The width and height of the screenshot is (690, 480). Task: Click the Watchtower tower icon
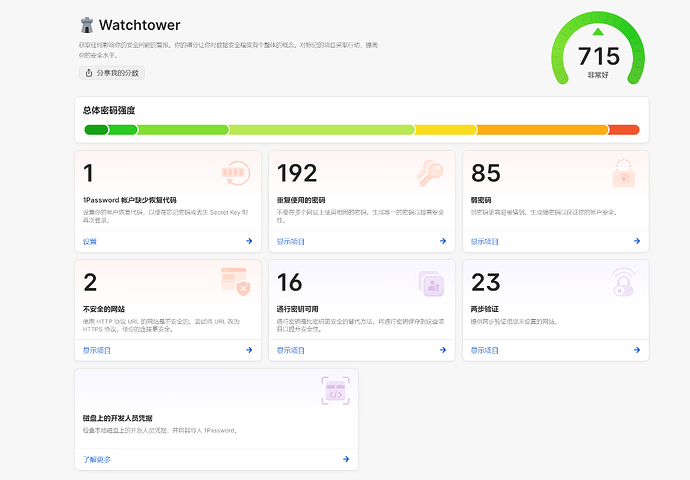coord(87,25)
